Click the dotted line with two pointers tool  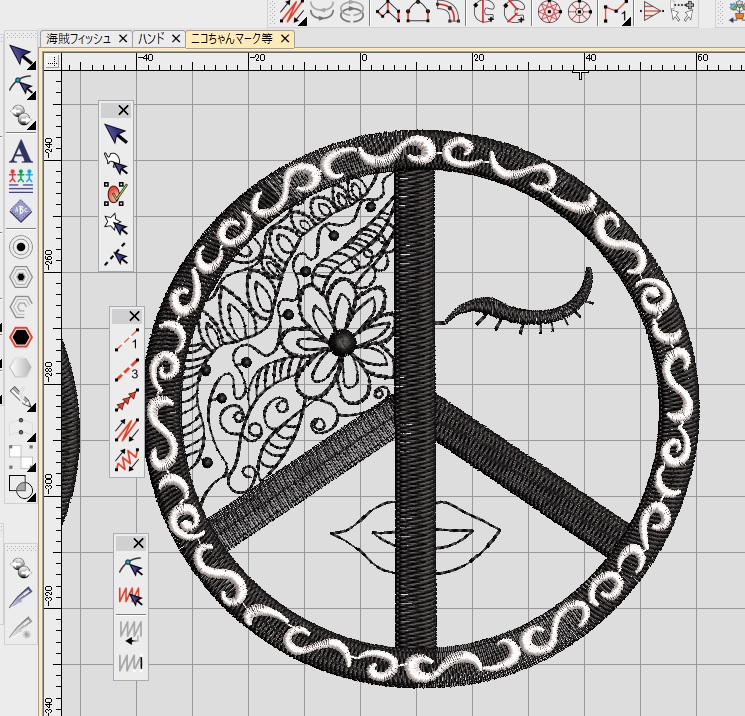[x=682, y=12]
